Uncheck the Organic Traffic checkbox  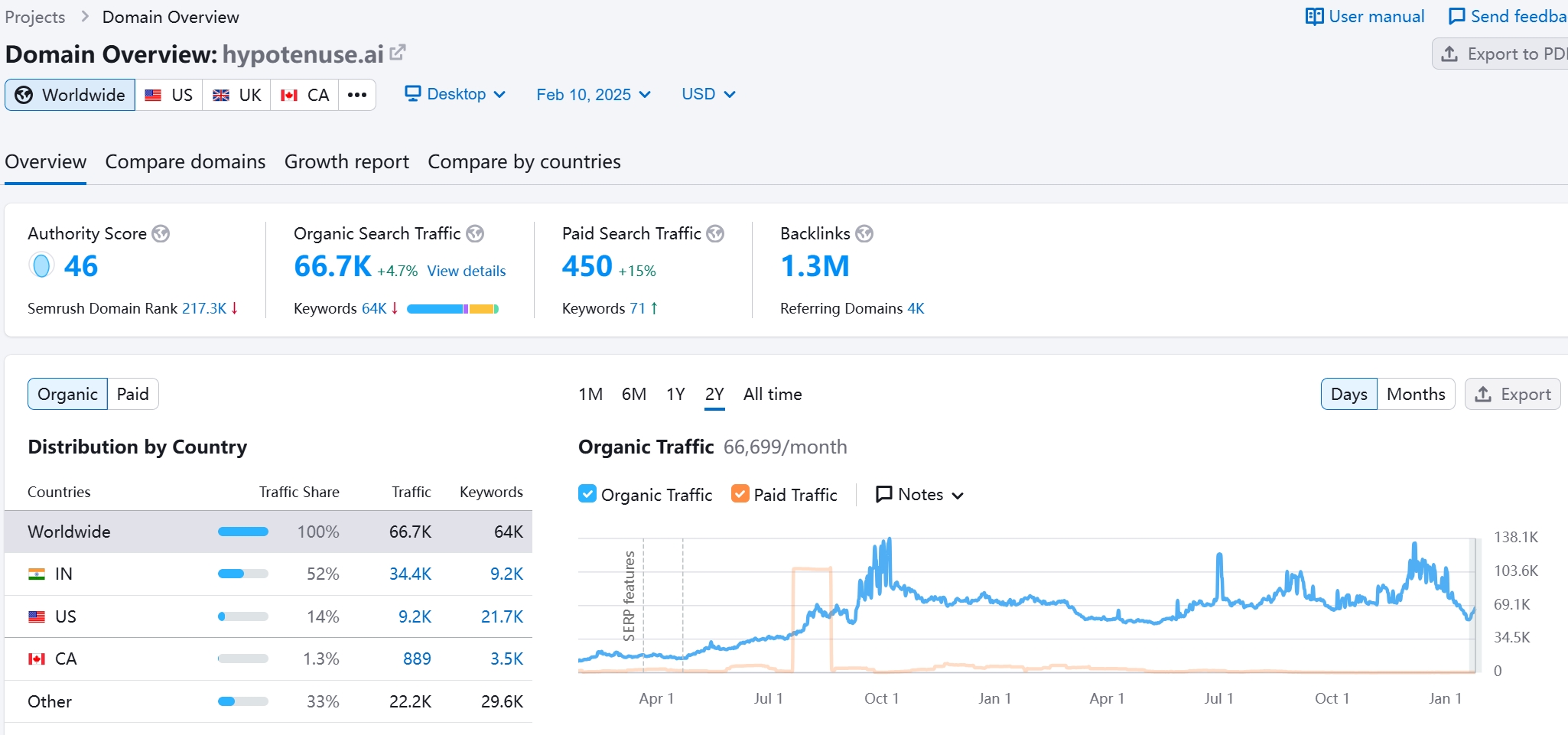coord(587,494)
